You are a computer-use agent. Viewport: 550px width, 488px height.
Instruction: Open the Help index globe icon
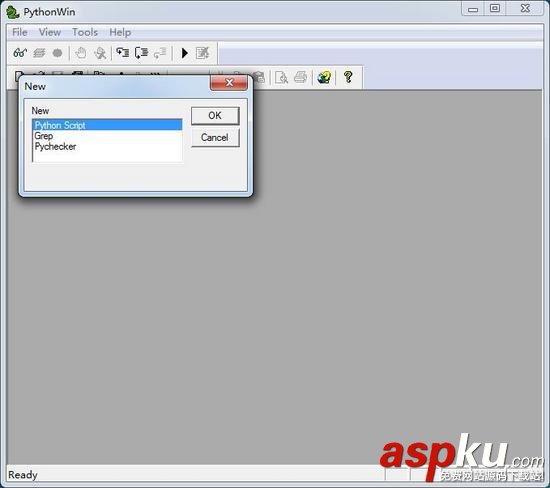pos(324,77)
